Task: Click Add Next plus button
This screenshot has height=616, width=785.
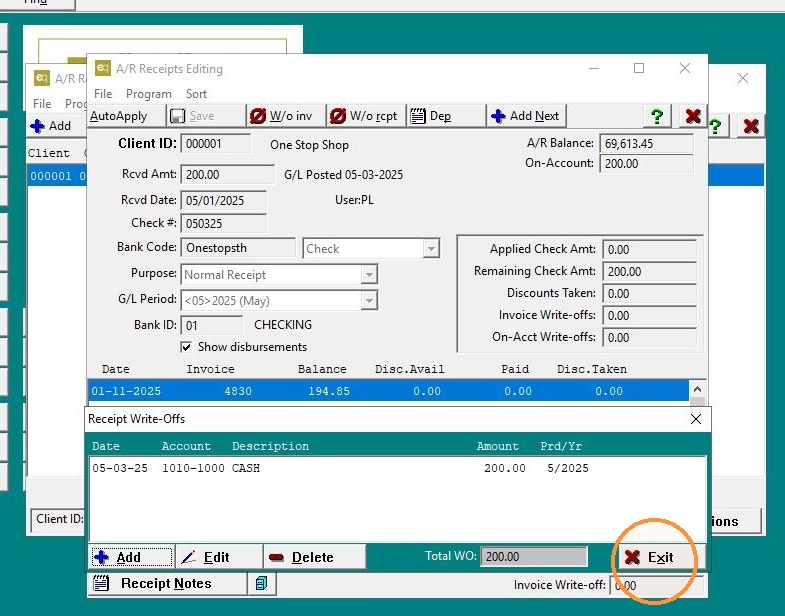Action: click(527, 116)
